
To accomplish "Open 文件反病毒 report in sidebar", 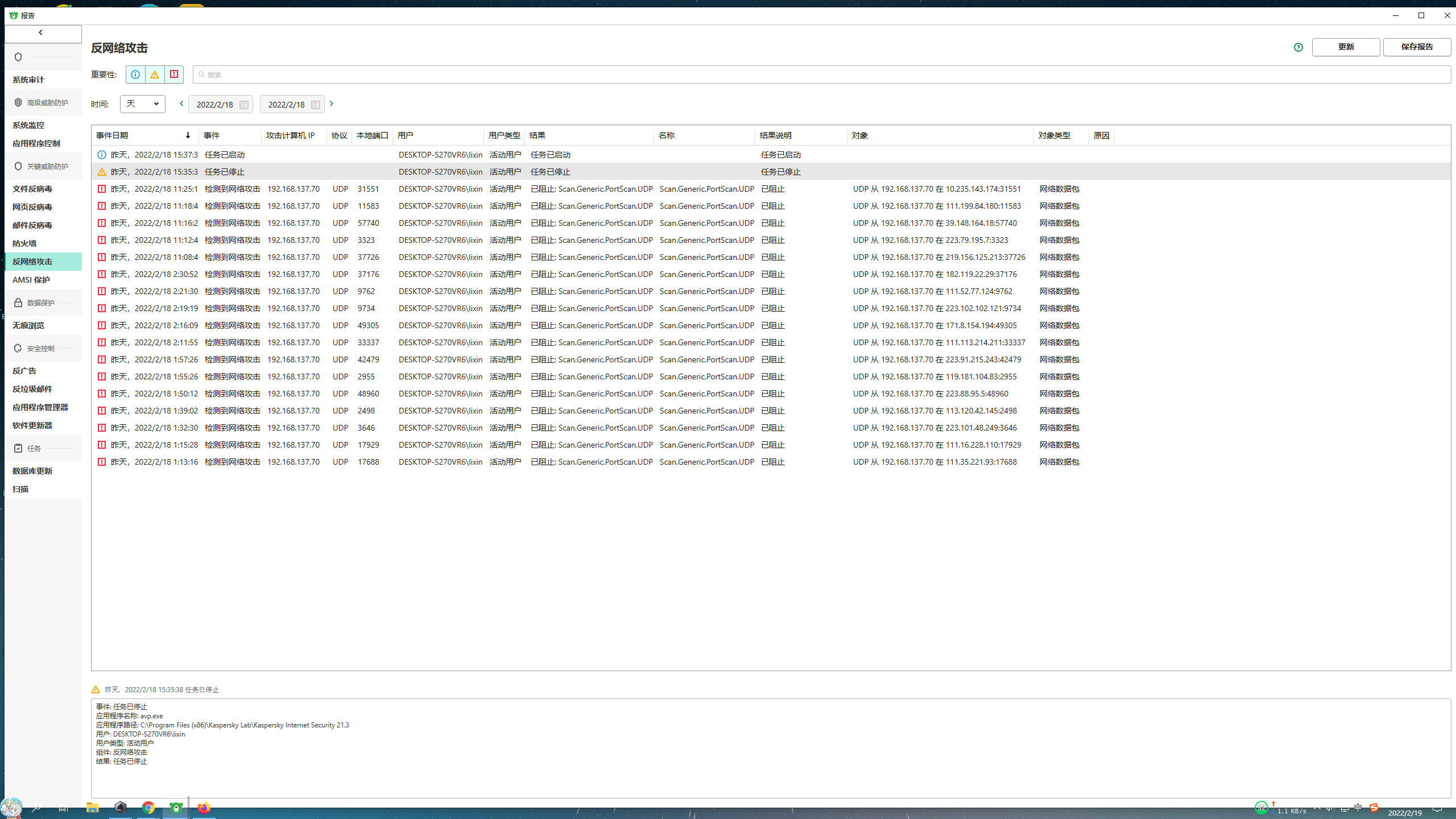I will 32,189.
